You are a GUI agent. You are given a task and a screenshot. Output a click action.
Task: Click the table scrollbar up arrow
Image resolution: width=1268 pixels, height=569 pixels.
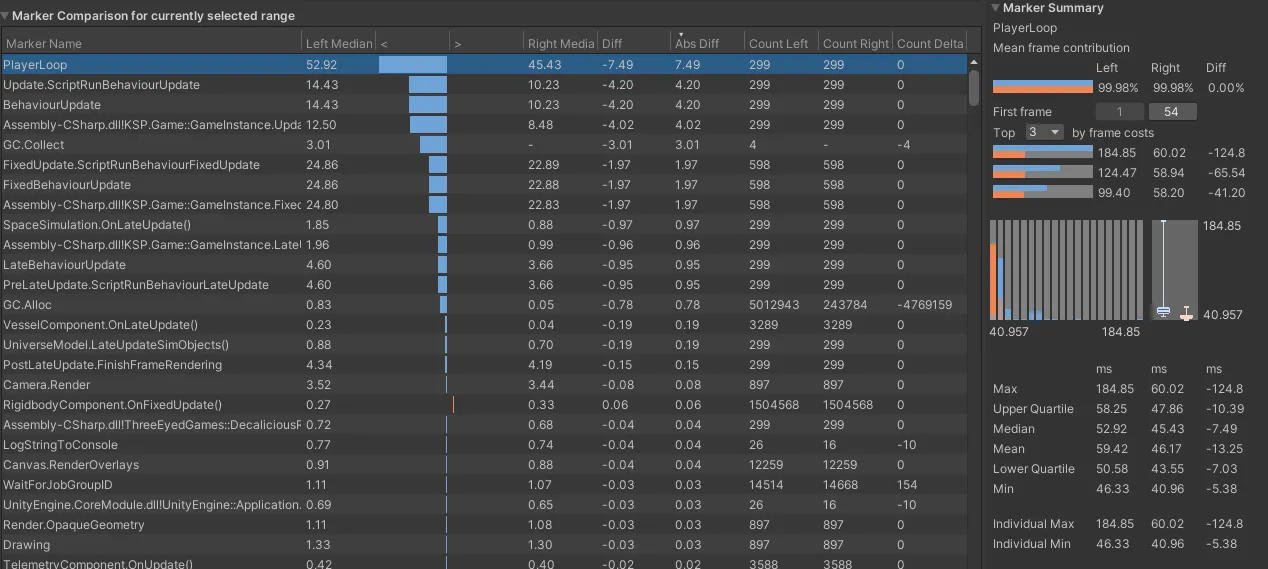point(974,62)
